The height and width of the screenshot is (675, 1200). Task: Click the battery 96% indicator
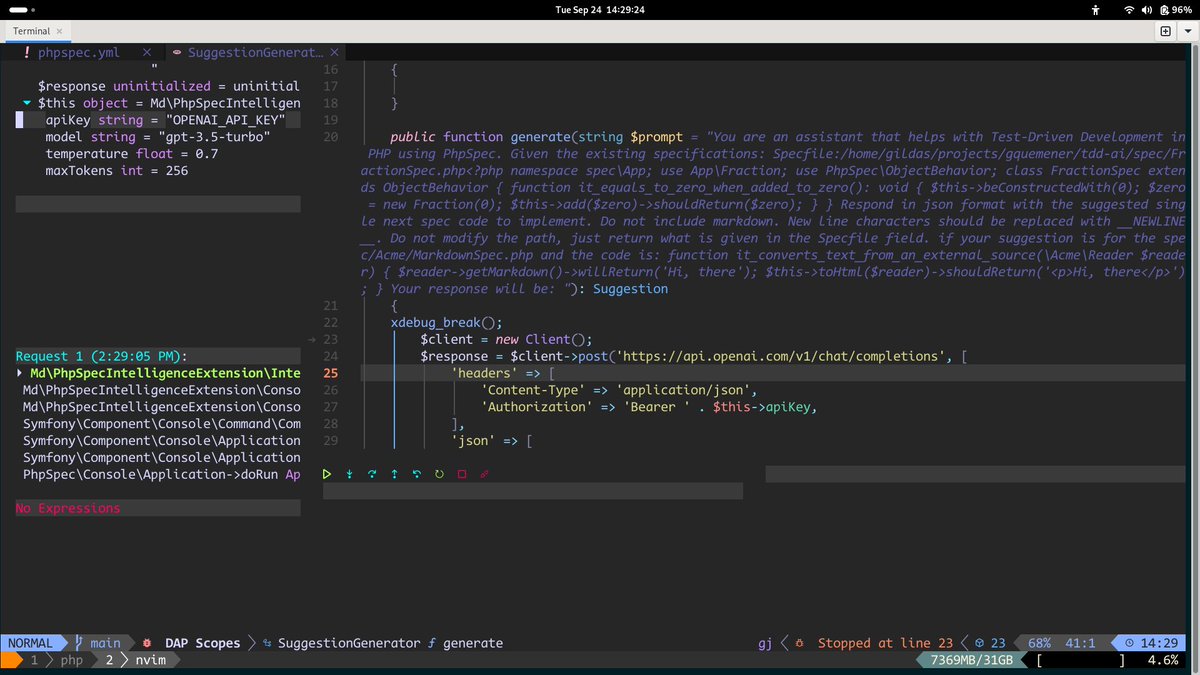coord(1174,9)
